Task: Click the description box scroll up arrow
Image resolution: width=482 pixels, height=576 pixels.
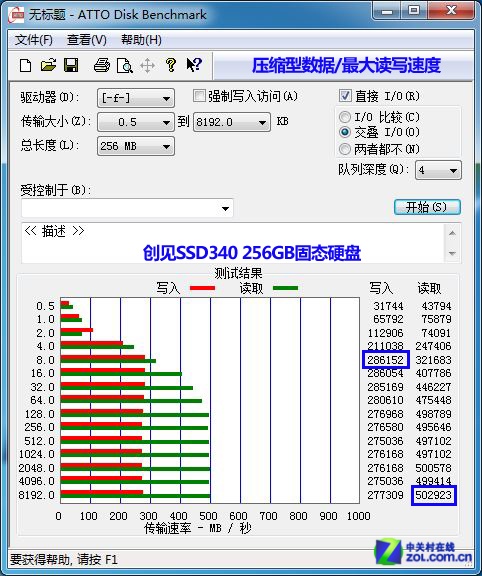Action: pos(452,233)
